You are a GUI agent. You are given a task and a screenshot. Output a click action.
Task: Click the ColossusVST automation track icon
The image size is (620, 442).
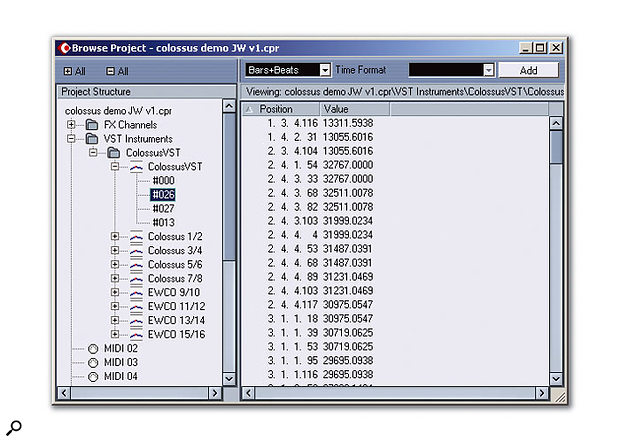pos(136,167)
